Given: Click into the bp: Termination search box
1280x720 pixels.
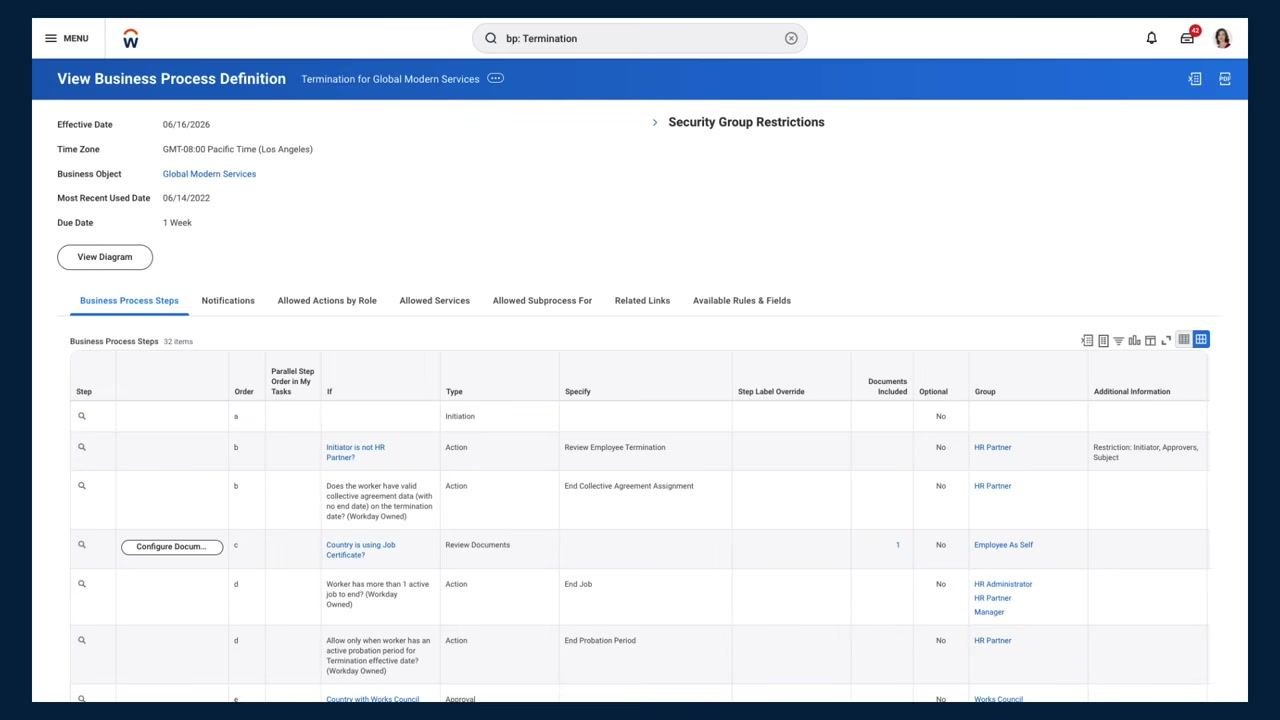Looking at the screenshot, I should tap(640, 38).
